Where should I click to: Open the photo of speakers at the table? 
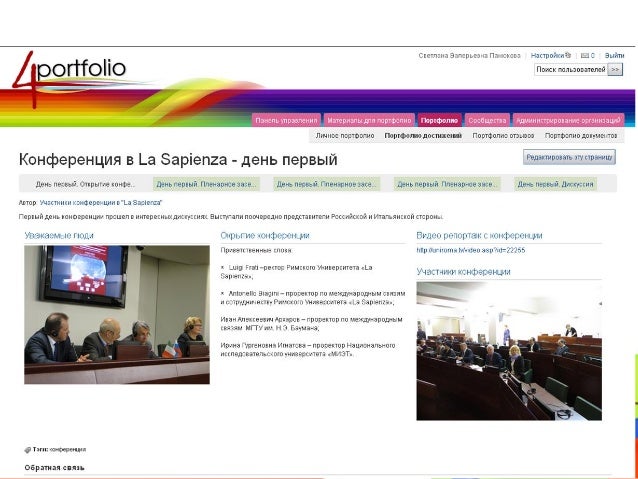click(117, 315)
